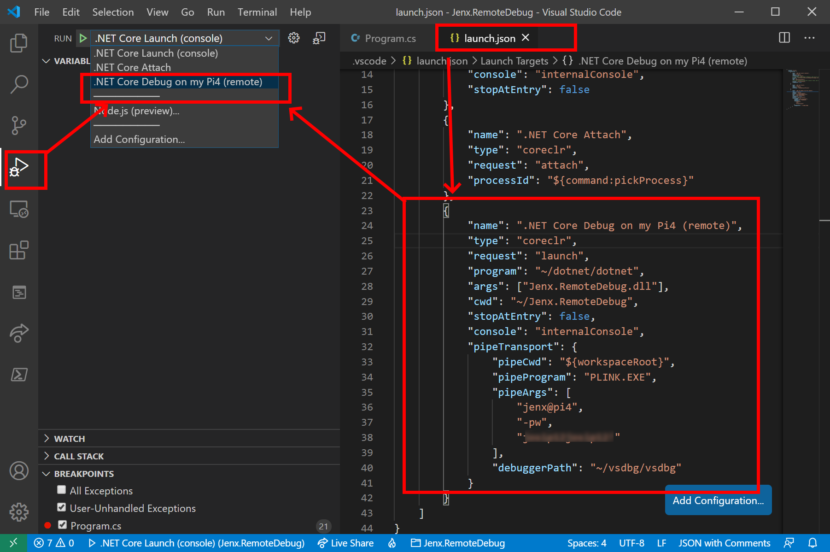
Task: Open the Remote Explorer icon
Action: click(x=19, y=209)
